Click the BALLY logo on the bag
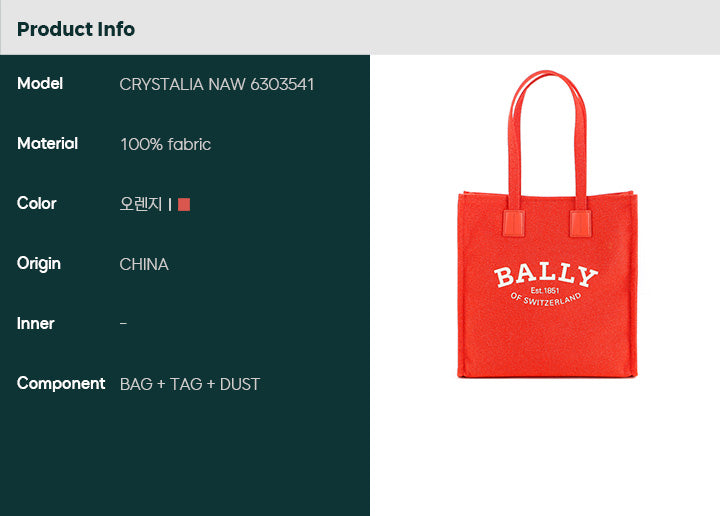Screen dimensions: 720x516 coord(546,276)
